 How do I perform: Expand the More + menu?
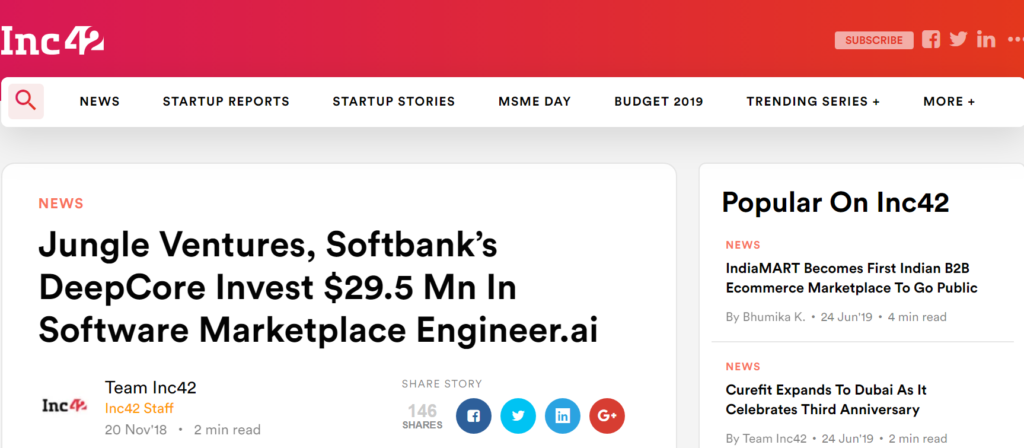[949, 101]
